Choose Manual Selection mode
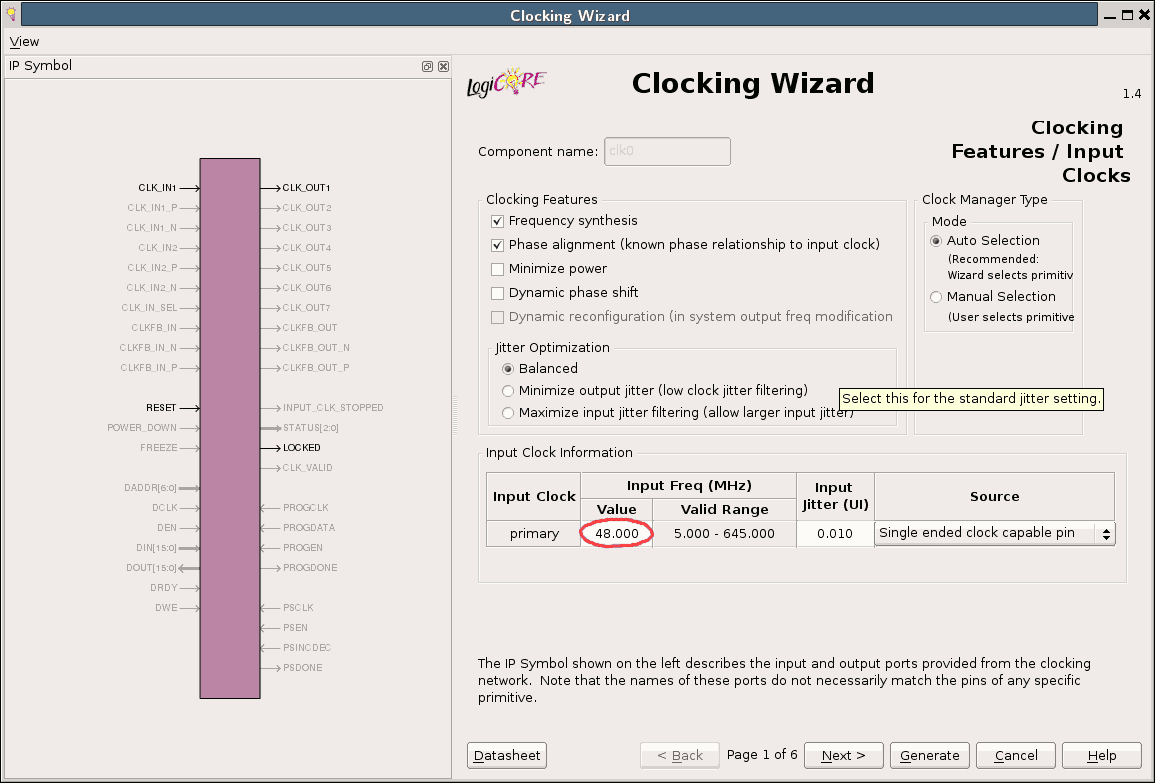The width and height of the screenshot is (1155, 783). click(936, 297)
